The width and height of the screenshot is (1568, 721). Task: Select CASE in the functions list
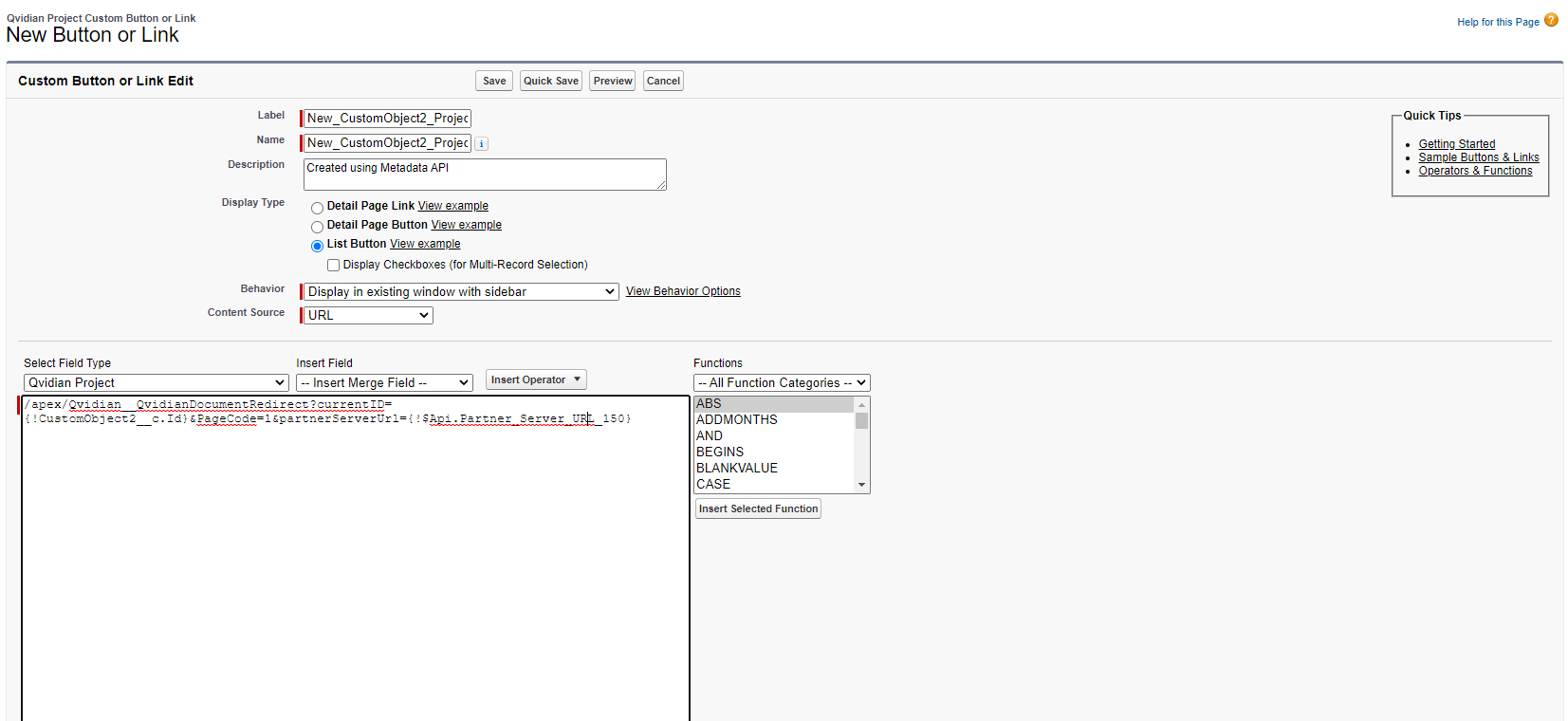774,485
